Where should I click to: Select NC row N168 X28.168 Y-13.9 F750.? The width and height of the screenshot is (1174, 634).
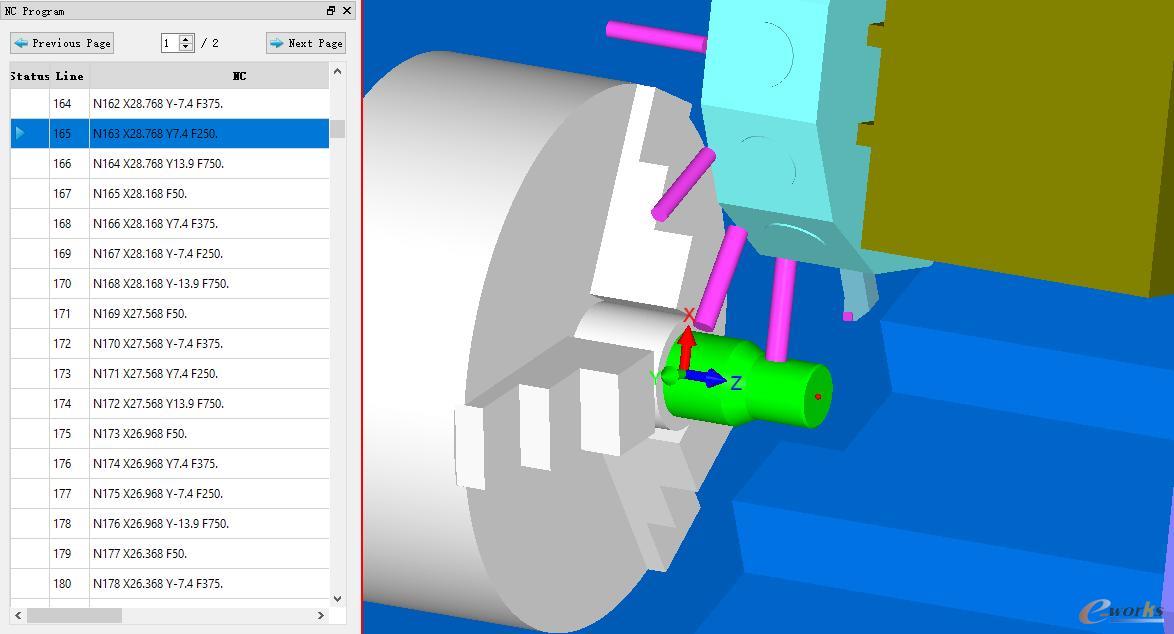coord(170,283)
